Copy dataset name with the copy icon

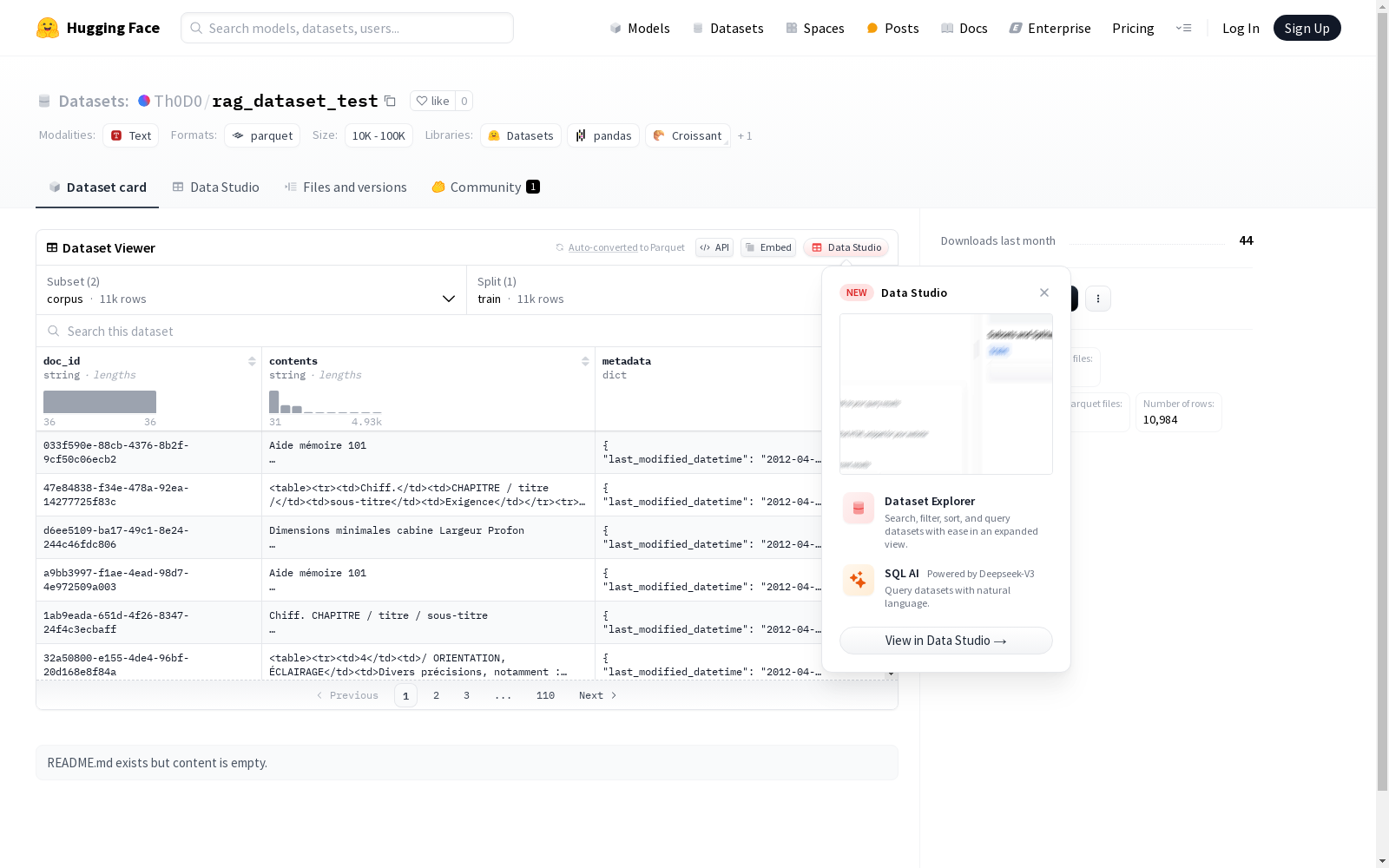[x=391, y=101]
